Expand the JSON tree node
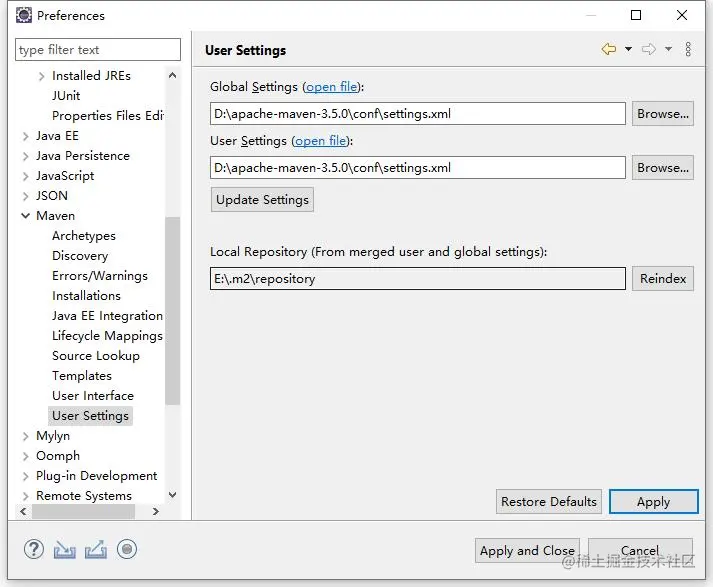This screenshot has width=713, height=587. coord(25,196)
